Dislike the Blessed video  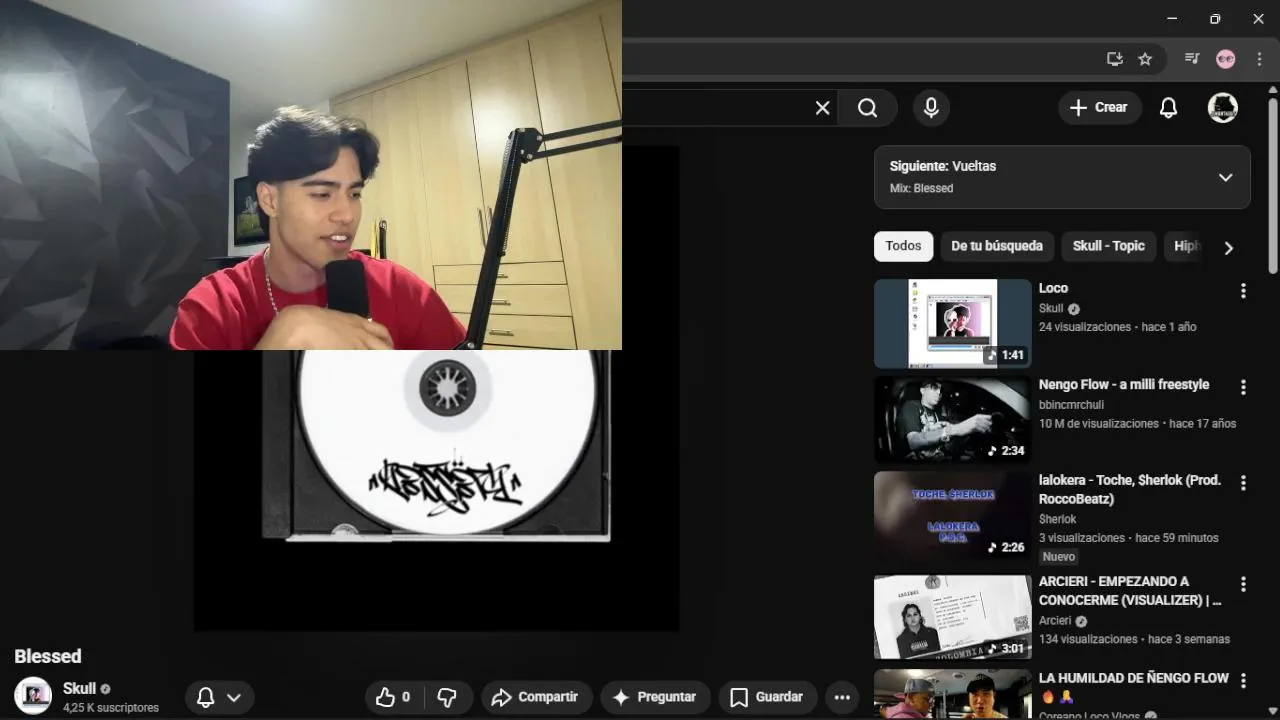(447, 697)
